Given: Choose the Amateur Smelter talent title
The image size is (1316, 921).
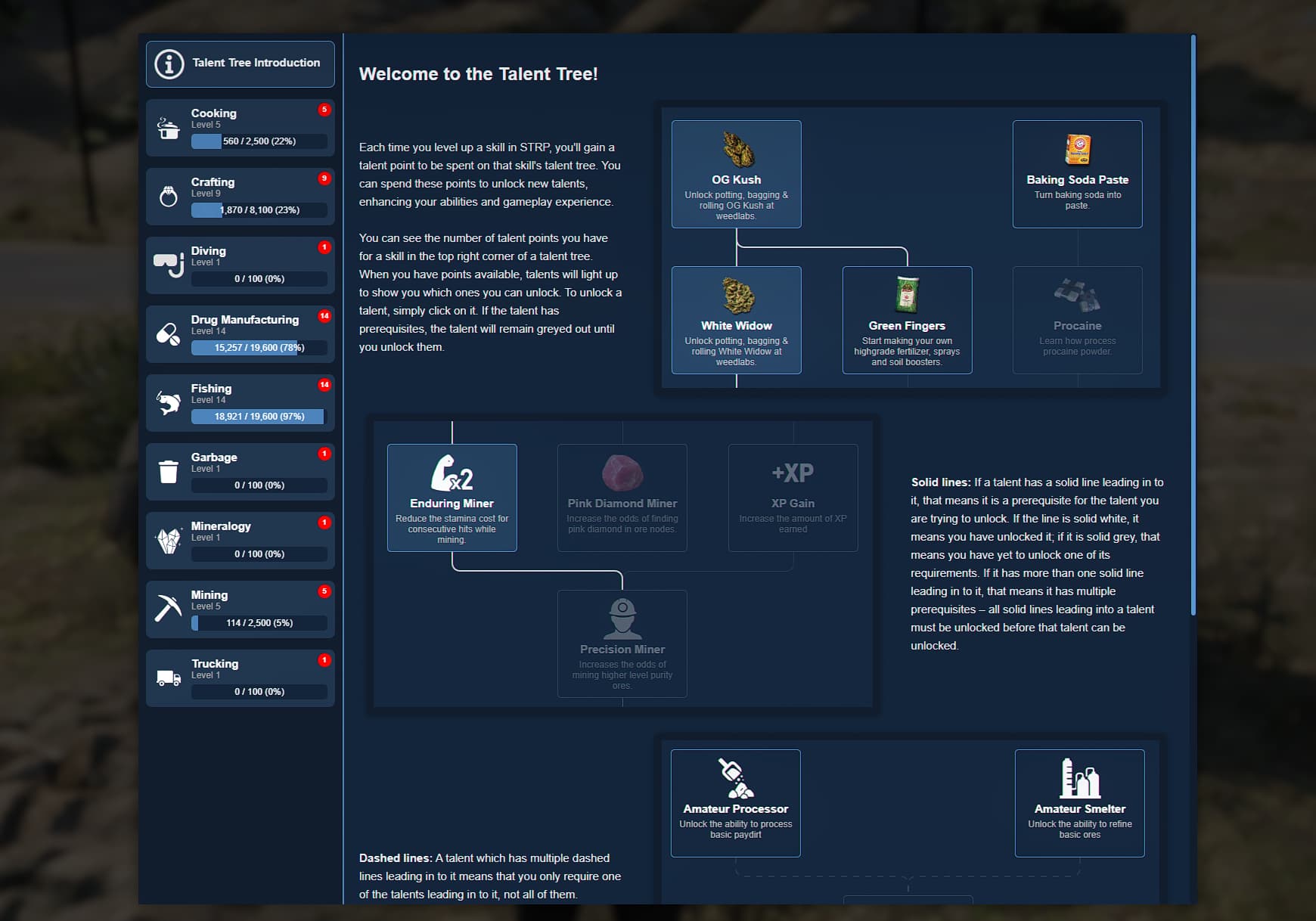Looking at the screenshot, I should [1080, 809].
